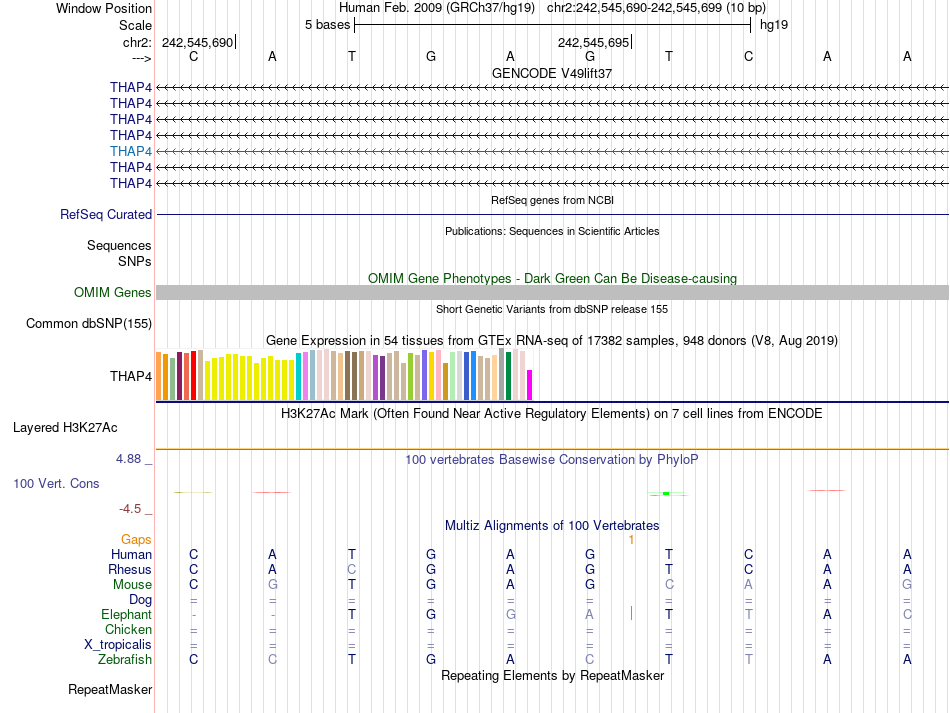Click the 100 Vert. Cons track label
Viewport: 950px width, 713px height.
coord(56,483)
